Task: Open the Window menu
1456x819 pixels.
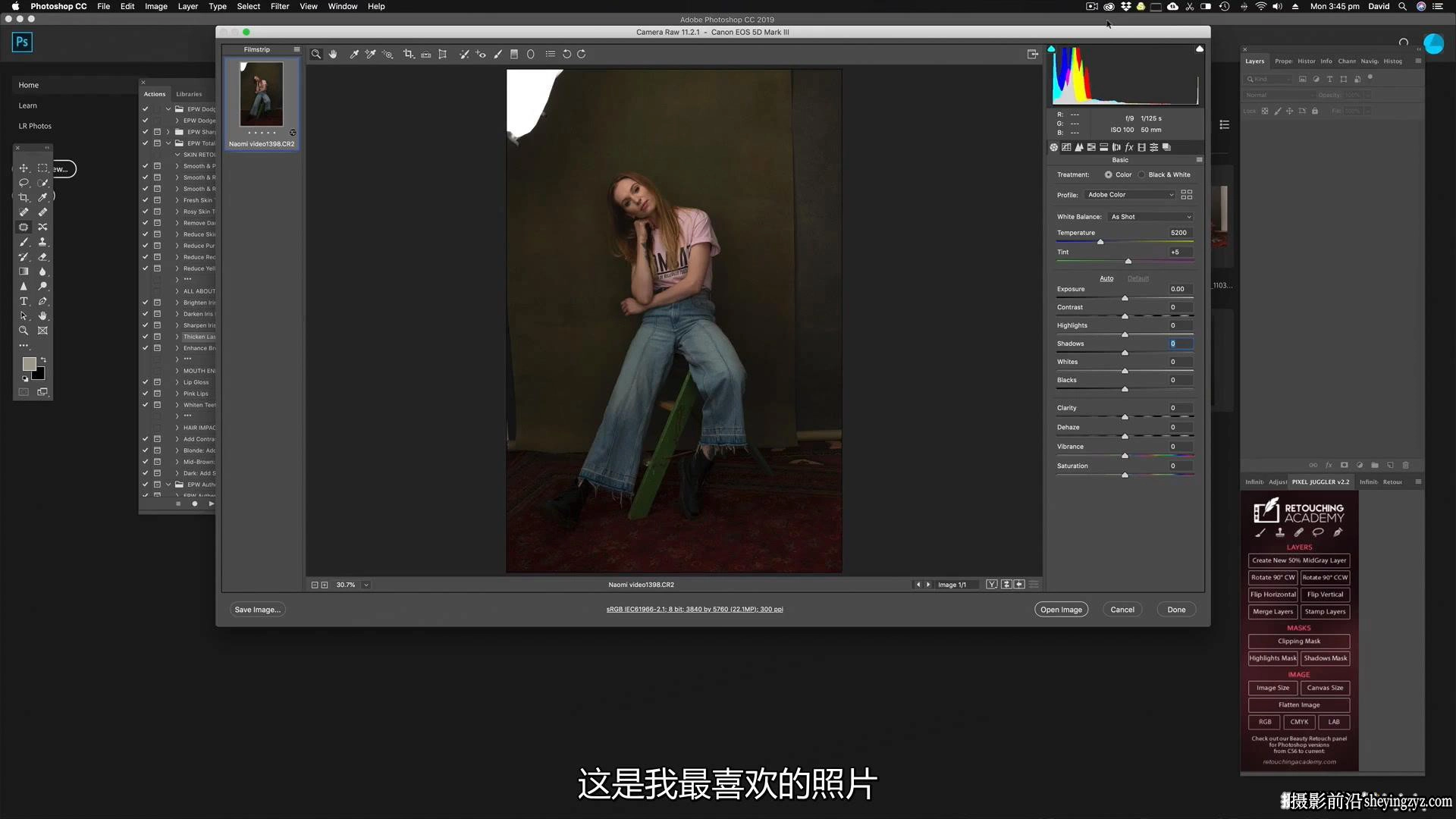Action: pyautogui.click(x=343, y=6)
